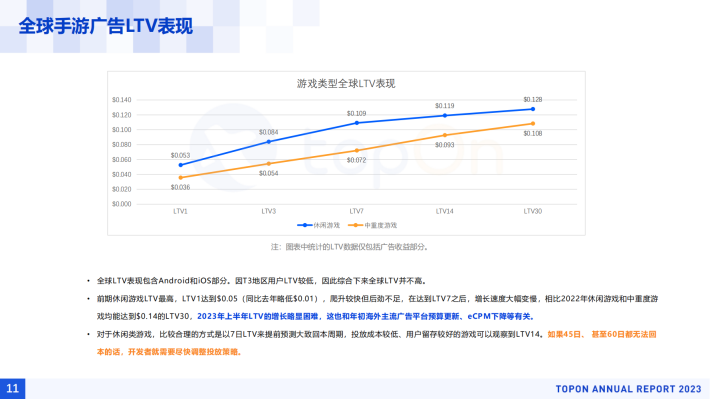Viewport: 710px width, 399px height.
Task: Click the blue LTV14 data point $0.119
Action: tap(445, 115)
